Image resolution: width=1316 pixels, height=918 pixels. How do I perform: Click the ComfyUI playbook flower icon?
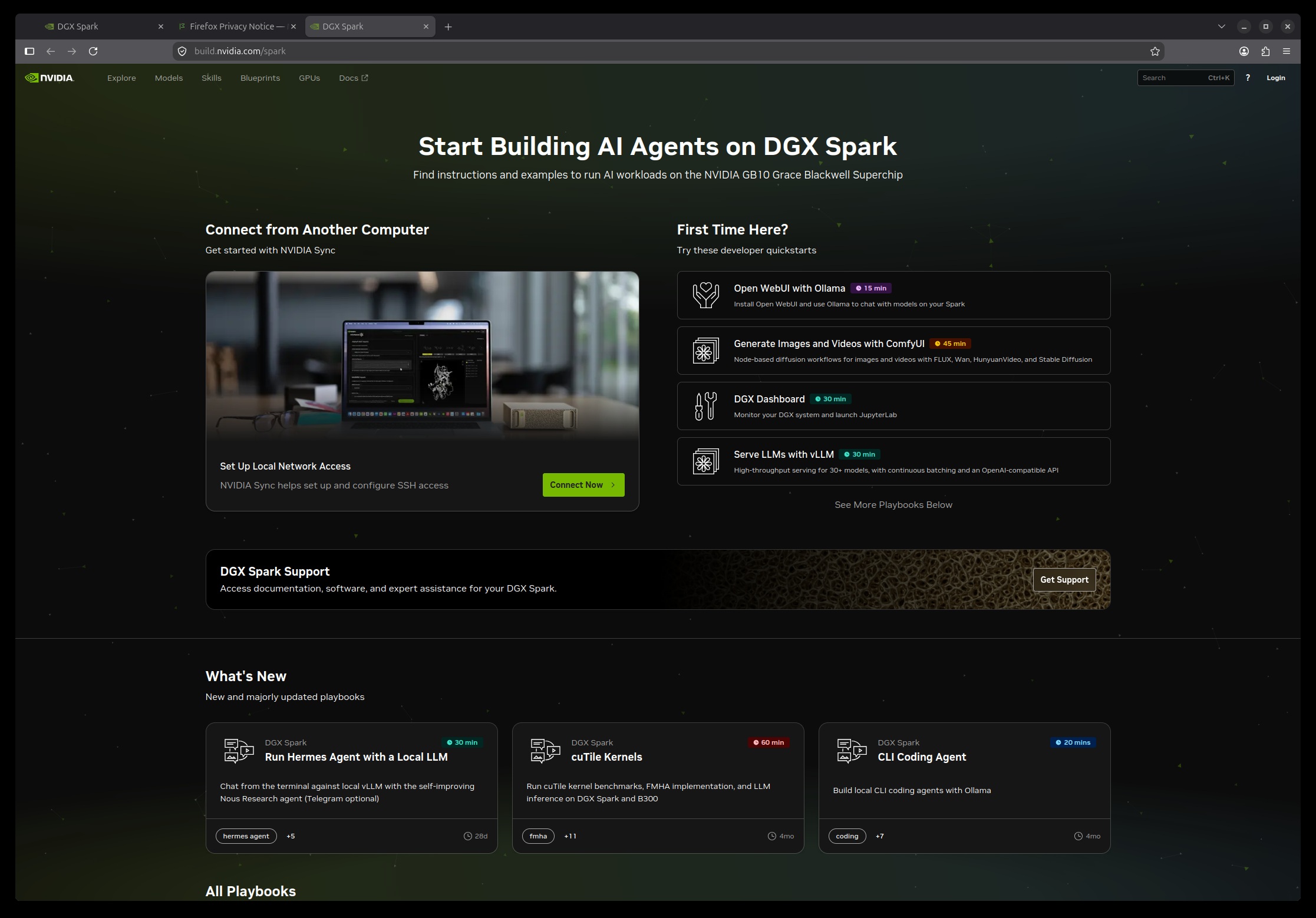(706, 351)
